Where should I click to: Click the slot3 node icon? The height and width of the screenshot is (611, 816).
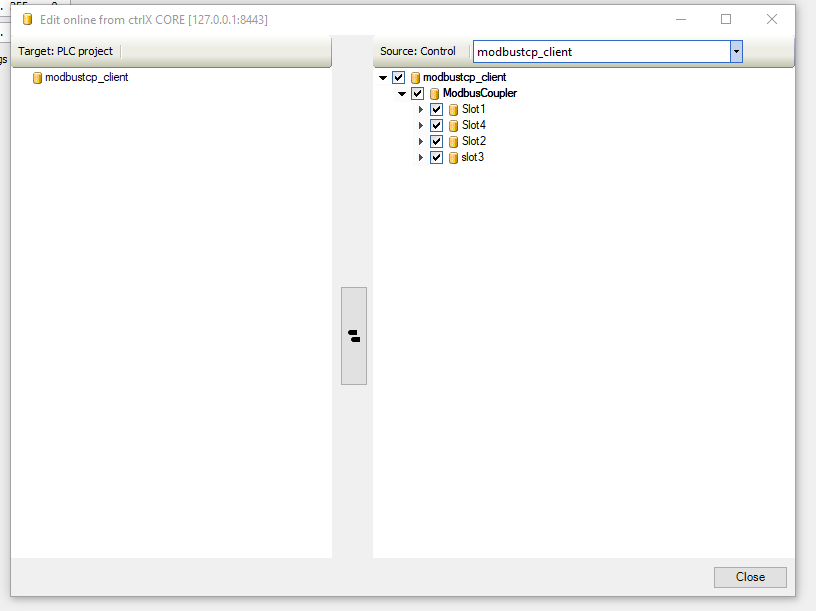[x=453, y=158]
